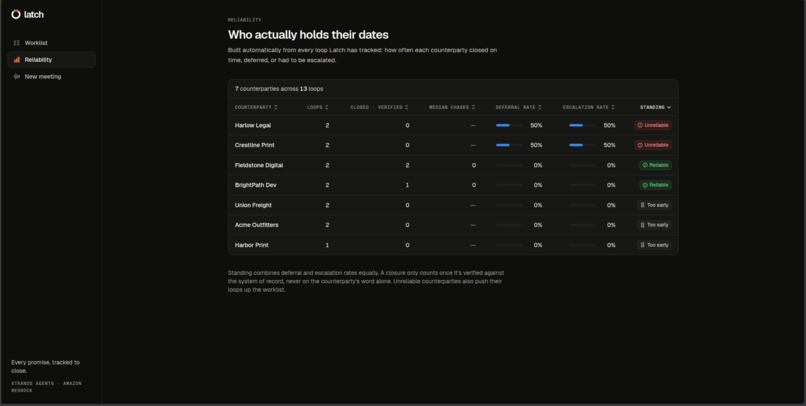Viewport: 806px width, 406px height.
Task: Click Crestline Print's escalation rate bar
Action: click(582, 145)
